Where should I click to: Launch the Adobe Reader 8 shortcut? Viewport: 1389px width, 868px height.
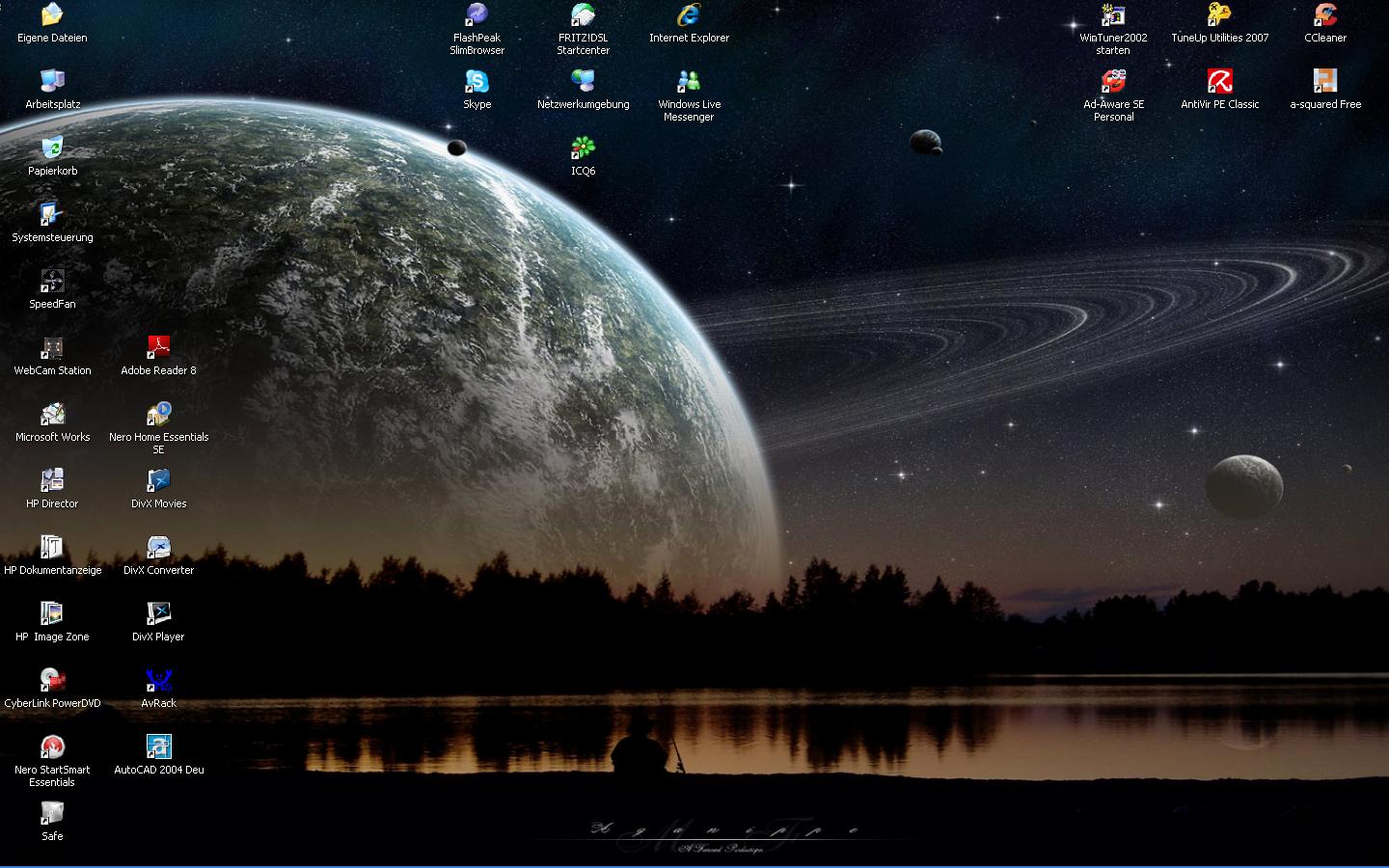click(x=158, y=347)
